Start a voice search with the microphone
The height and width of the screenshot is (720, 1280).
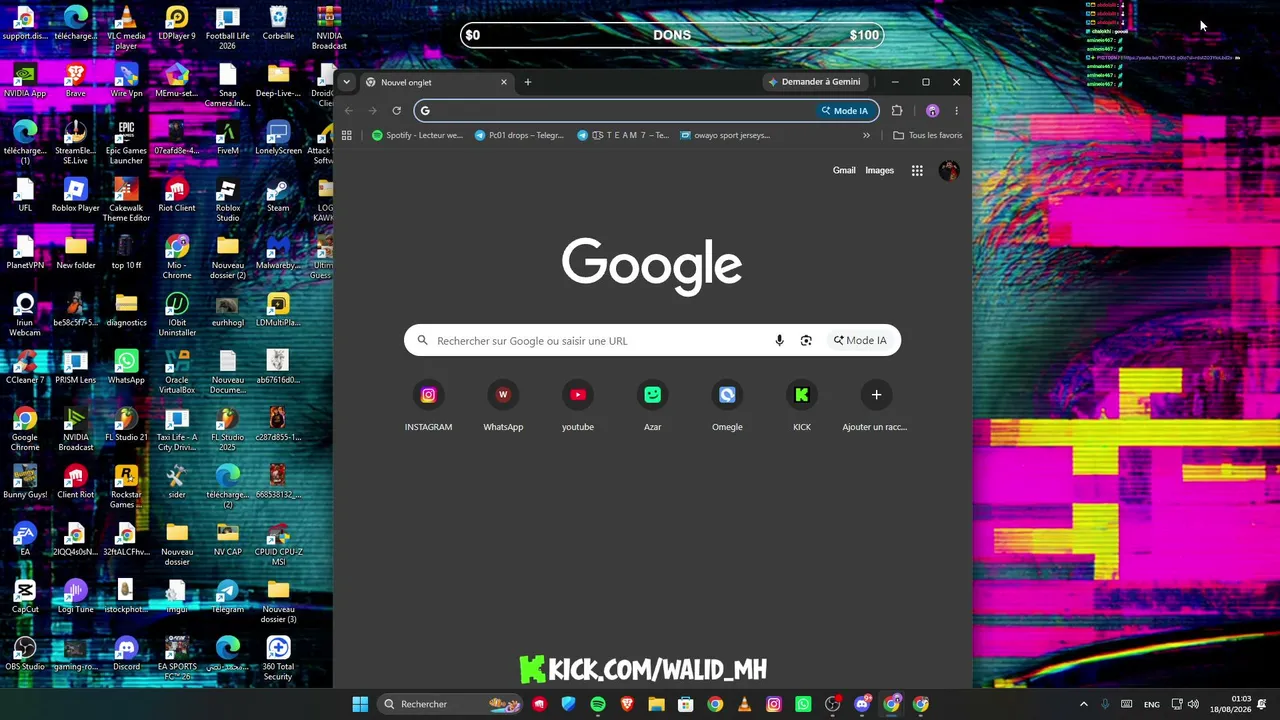[x=780, y=341]
